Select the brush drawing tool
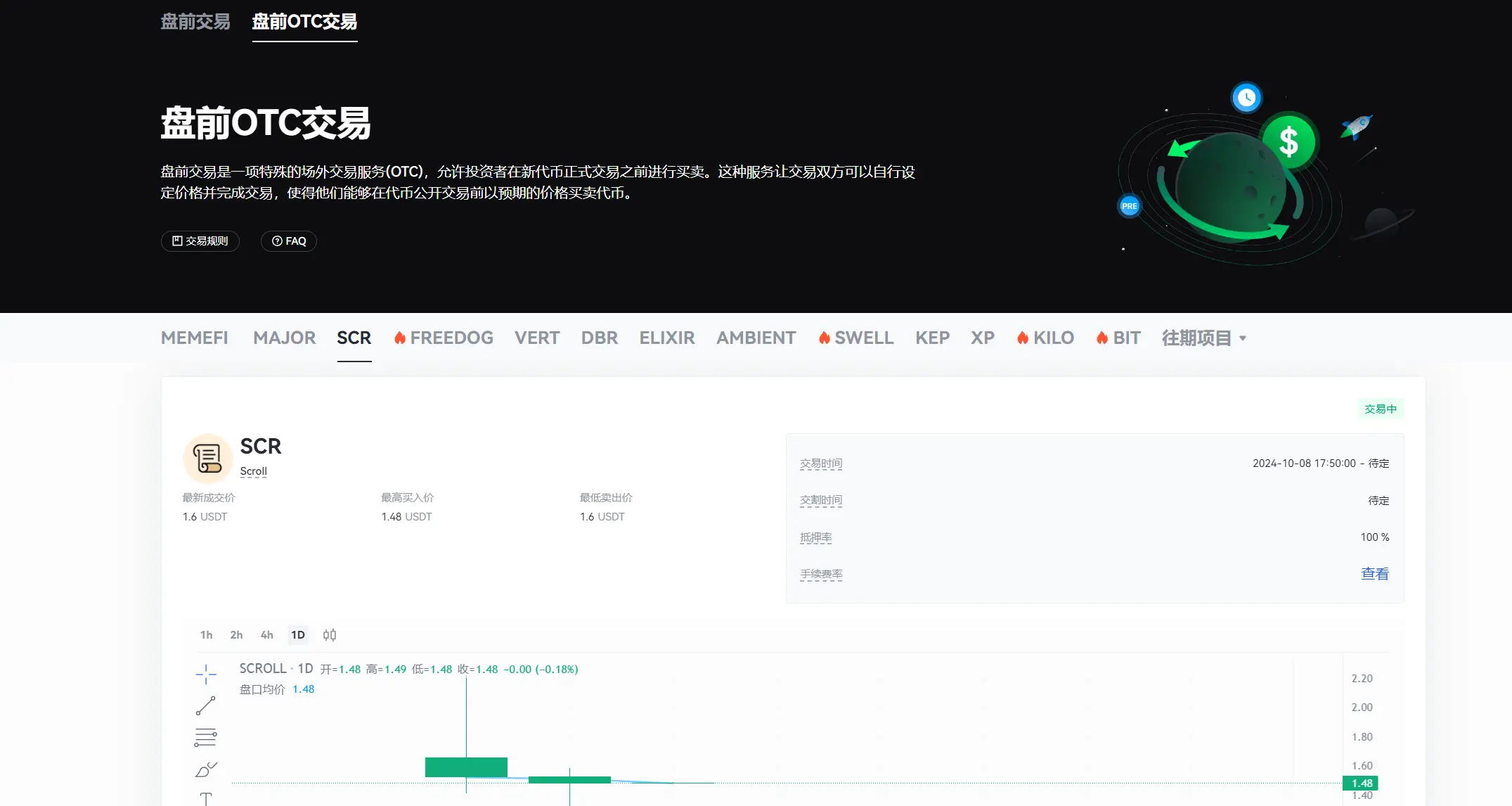Screen dimensions: 1512x806 click(206, 770)
